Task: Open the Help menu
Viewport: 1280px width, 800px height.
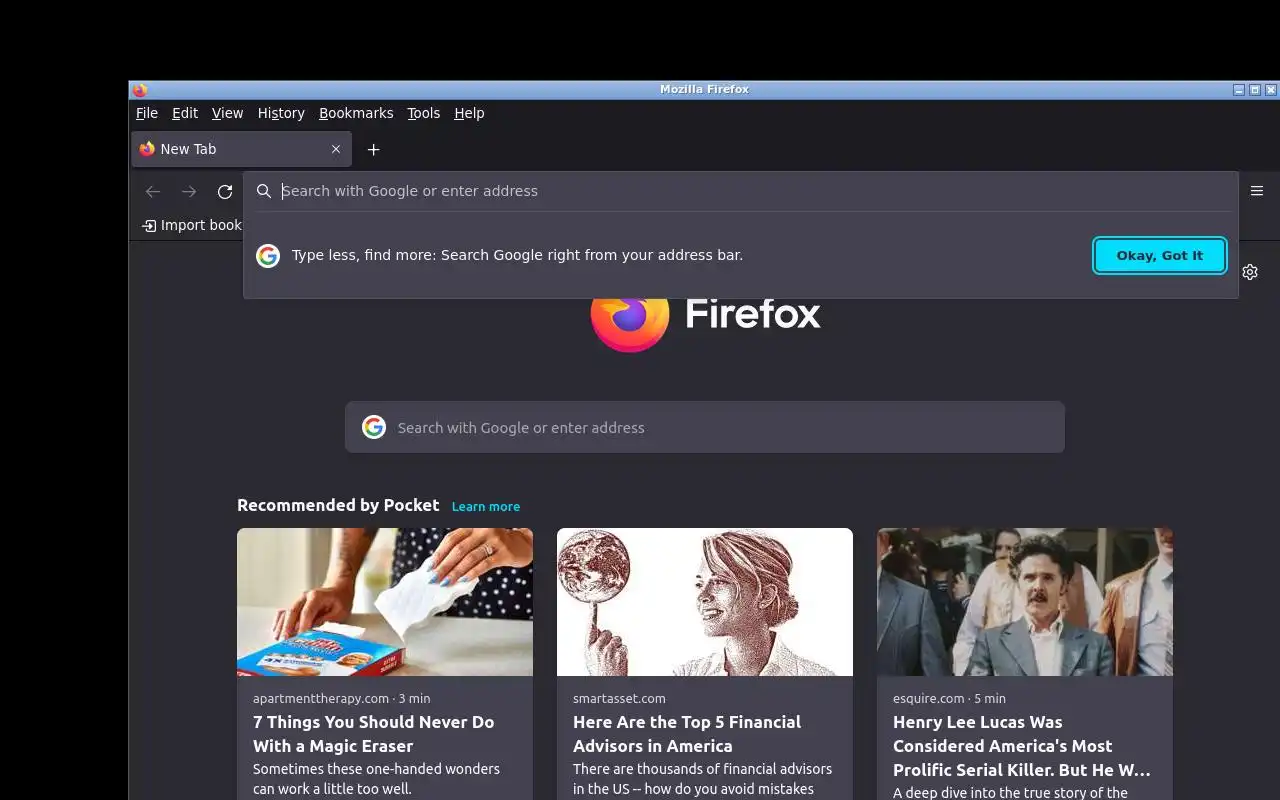Action: 469,113
